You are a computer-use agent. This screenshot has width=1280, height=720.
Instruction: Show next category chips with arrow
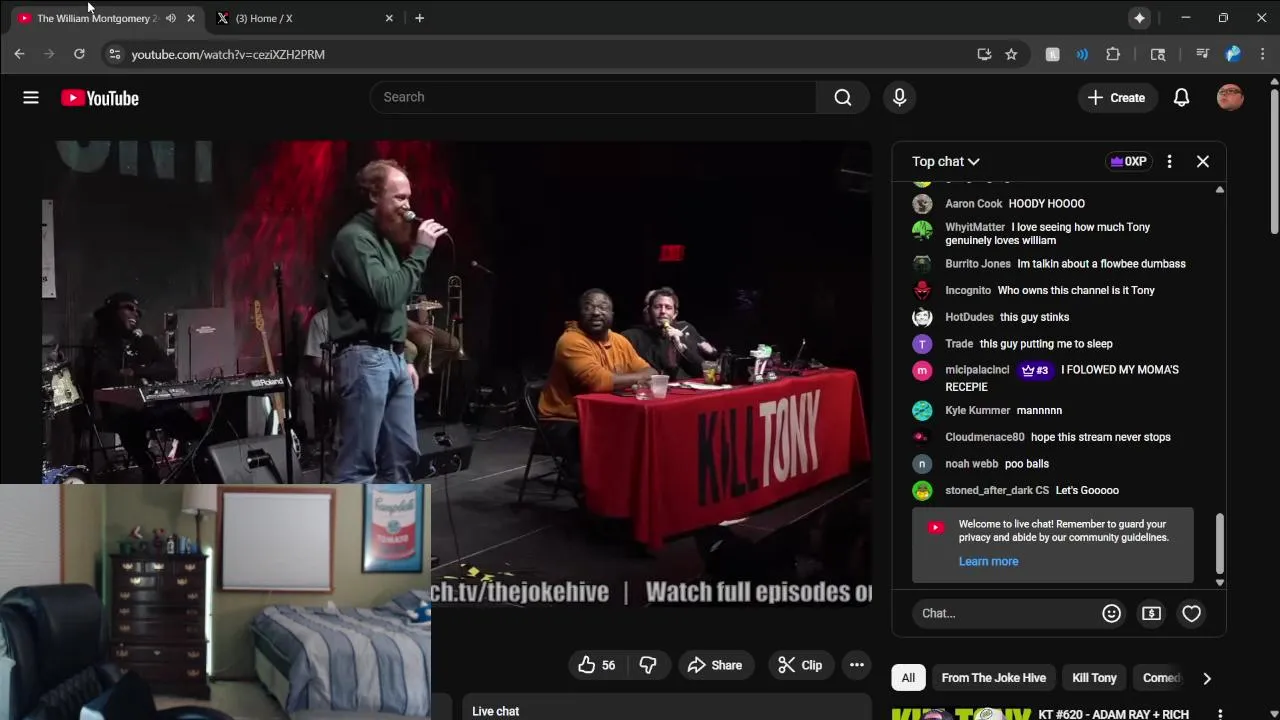coord(1207,678)
